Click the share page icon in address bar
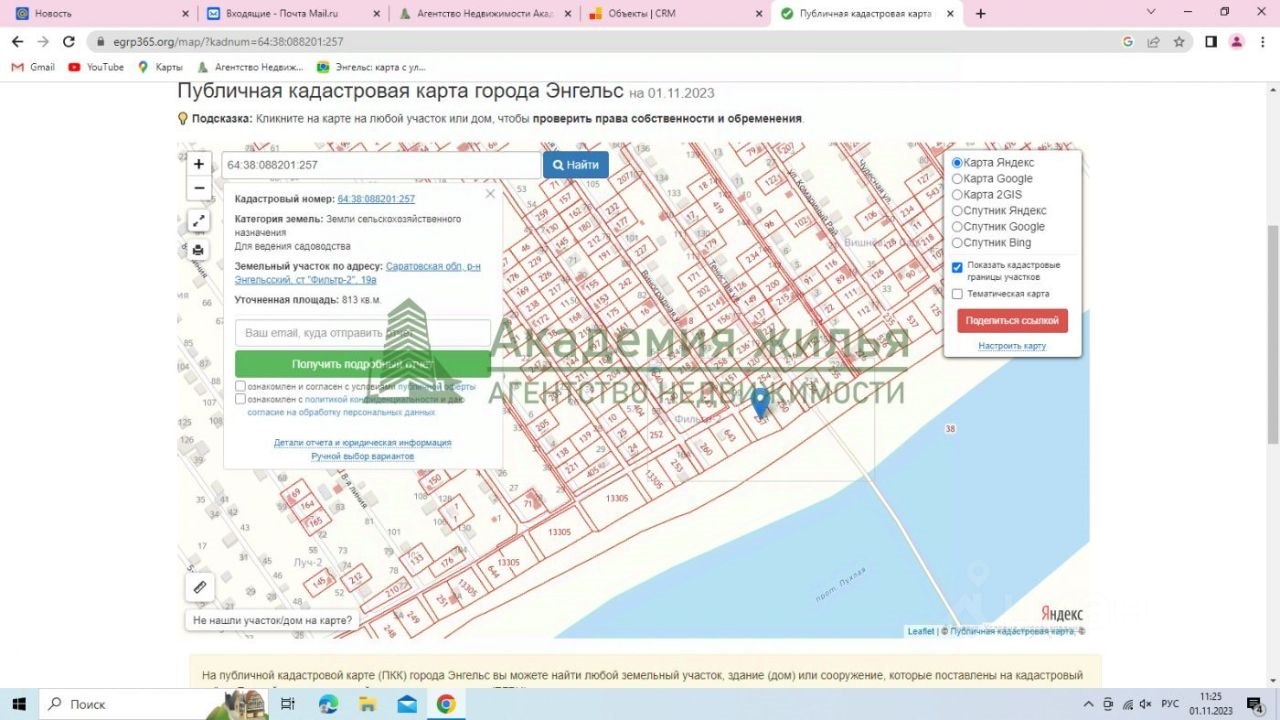The height and width of the screenshot is (720, 1280). tap(1153, 42)
